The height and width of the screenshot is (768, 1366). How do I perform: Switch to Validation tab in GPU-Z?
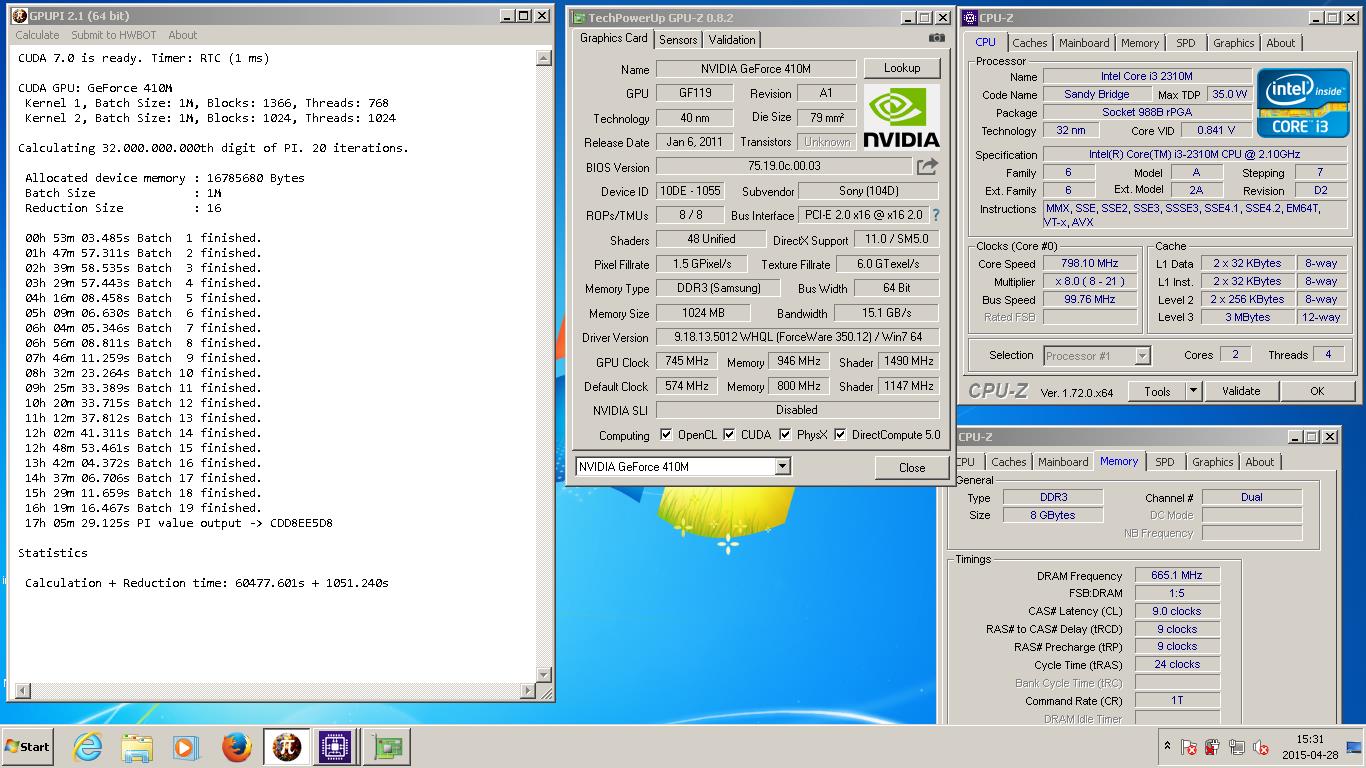(x=732, y=39)
